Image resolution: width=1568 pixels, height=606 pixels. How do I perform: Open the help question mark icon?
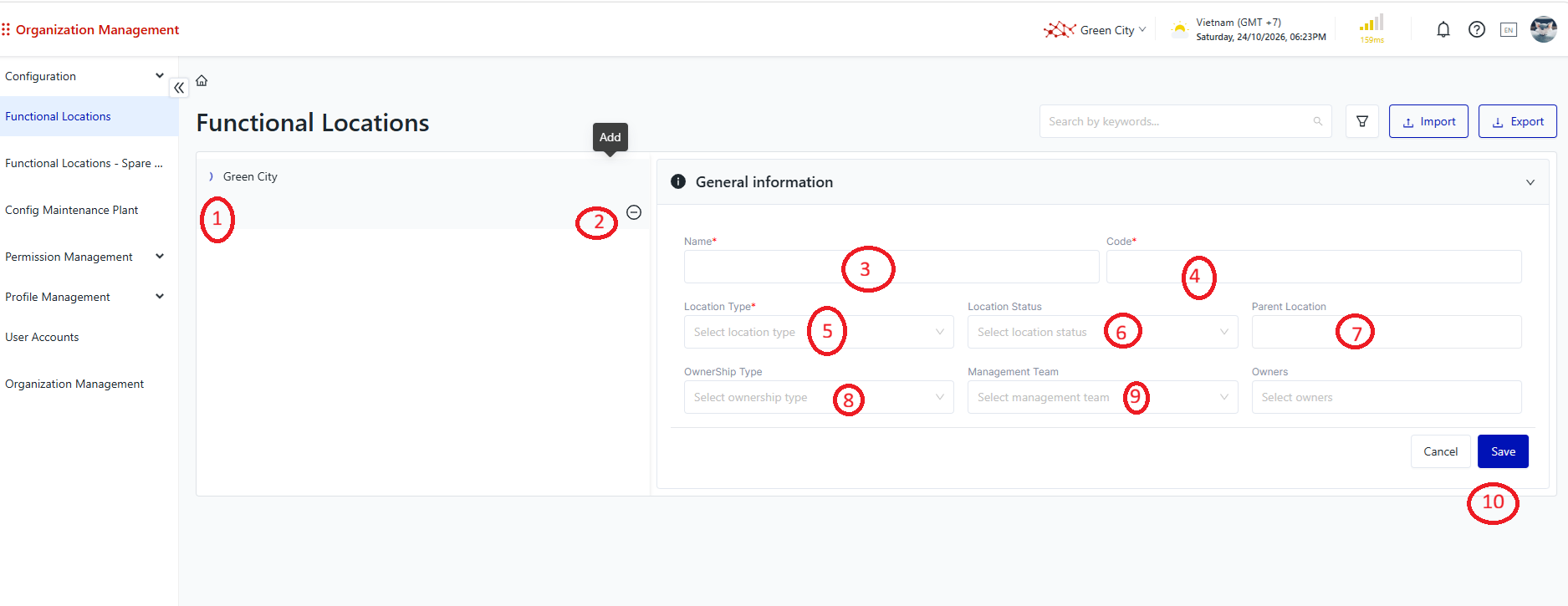click(1477, 29)
